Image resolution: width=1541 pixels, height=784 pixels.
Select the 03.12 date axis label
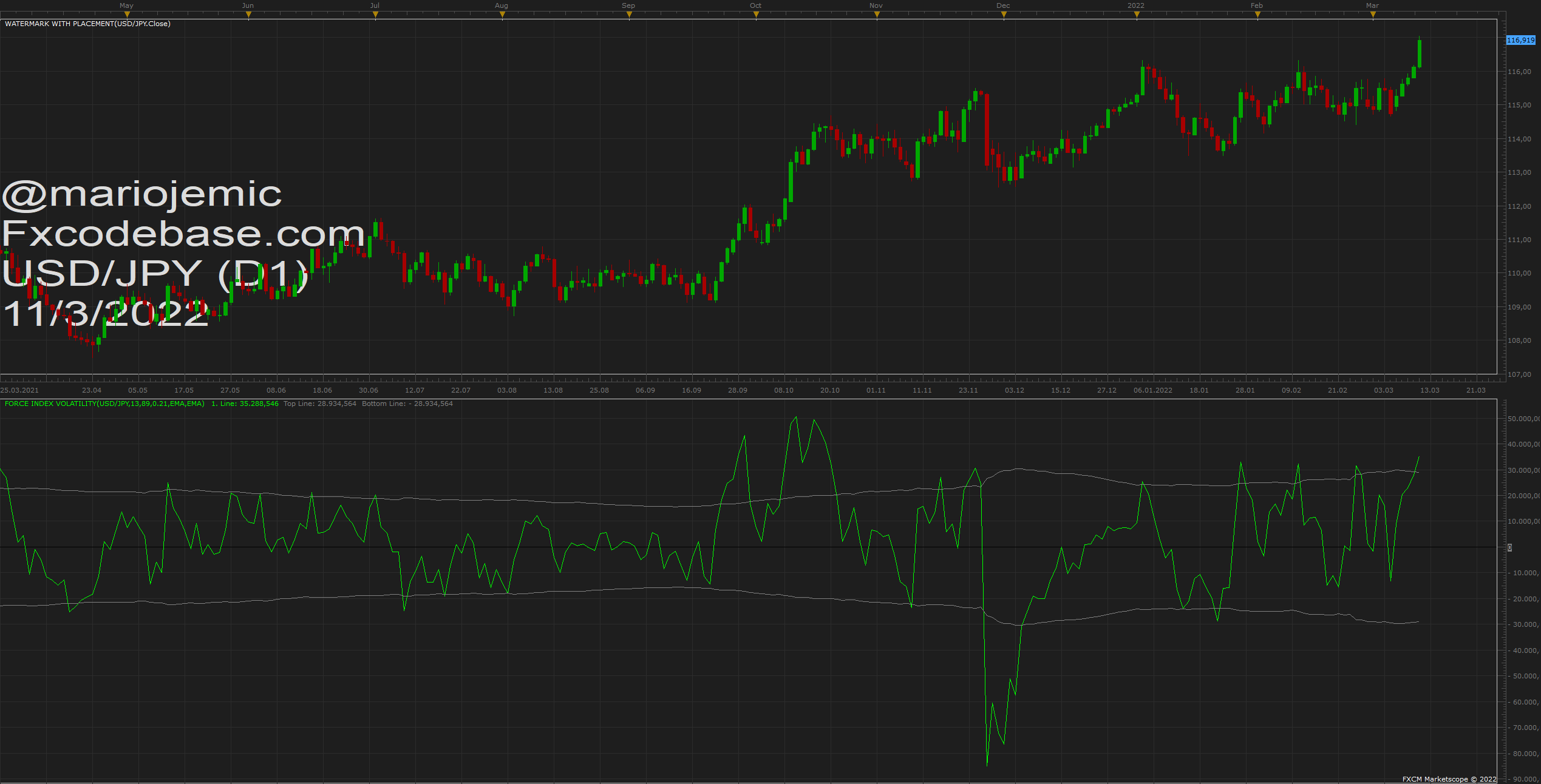pos(1015,390)
